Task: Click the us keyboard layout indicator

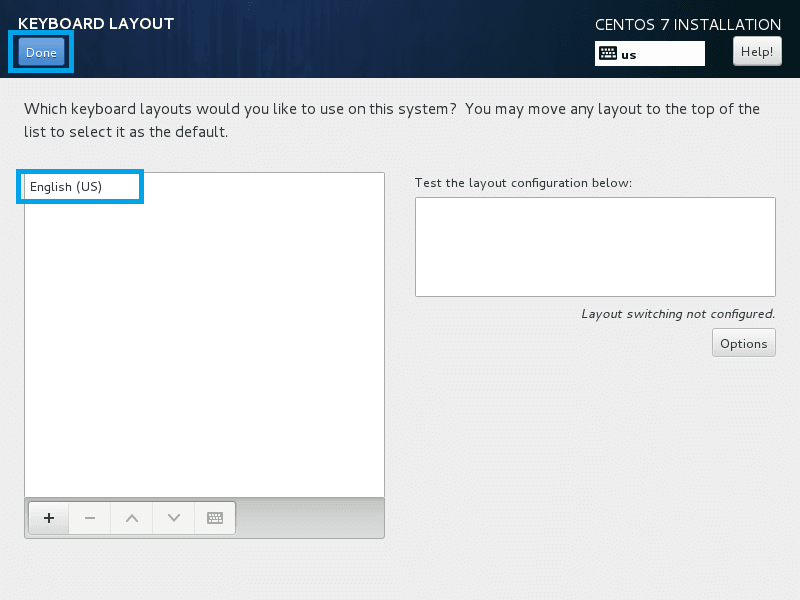Action: tap(649, 54)
